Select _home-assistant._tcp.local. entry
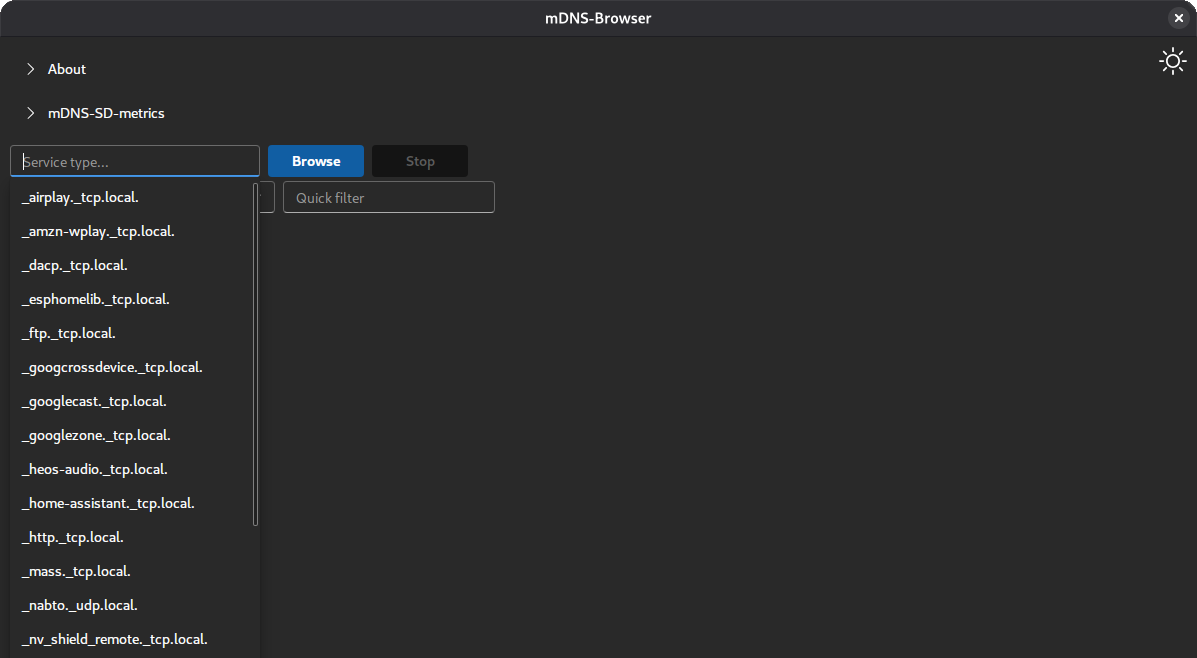1197x658 pixels. (x=108, y=503)
